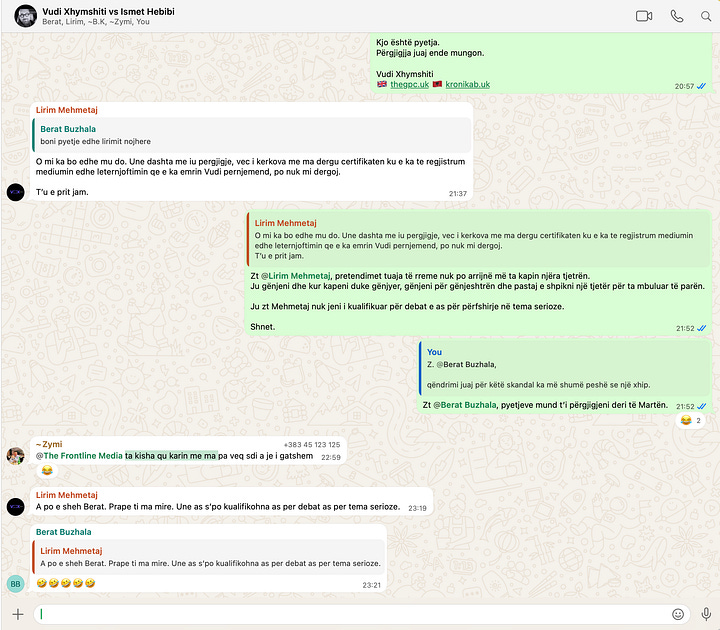Click the 23:21 timestamp
720x630 pixels.
click(371, 585)
